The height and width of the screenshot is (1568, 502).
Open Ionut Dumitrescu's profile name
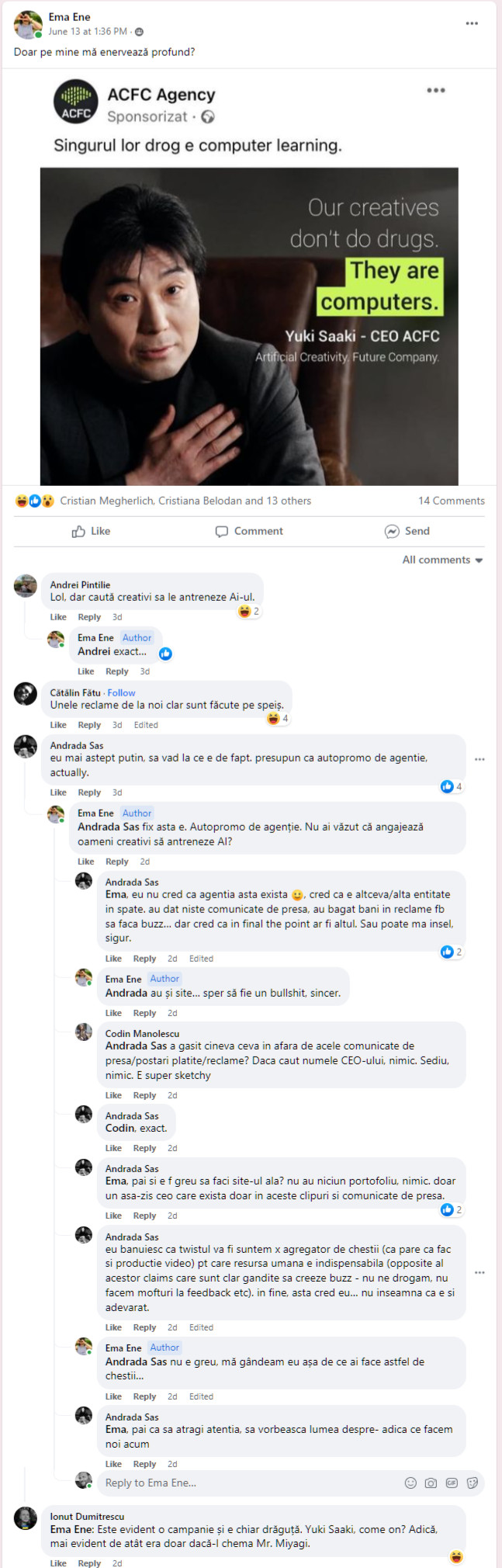coord(87,1516)
